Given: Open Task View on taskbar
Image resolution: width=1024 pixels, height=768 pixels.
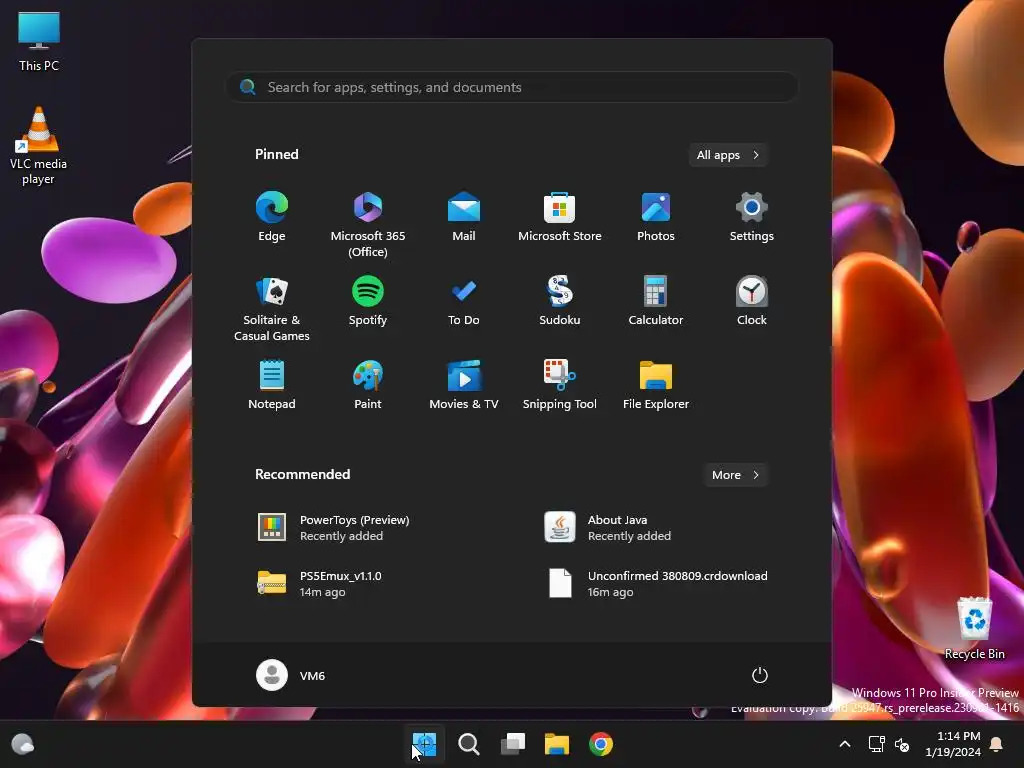Looking at the screenshot, I should point(513,744).
